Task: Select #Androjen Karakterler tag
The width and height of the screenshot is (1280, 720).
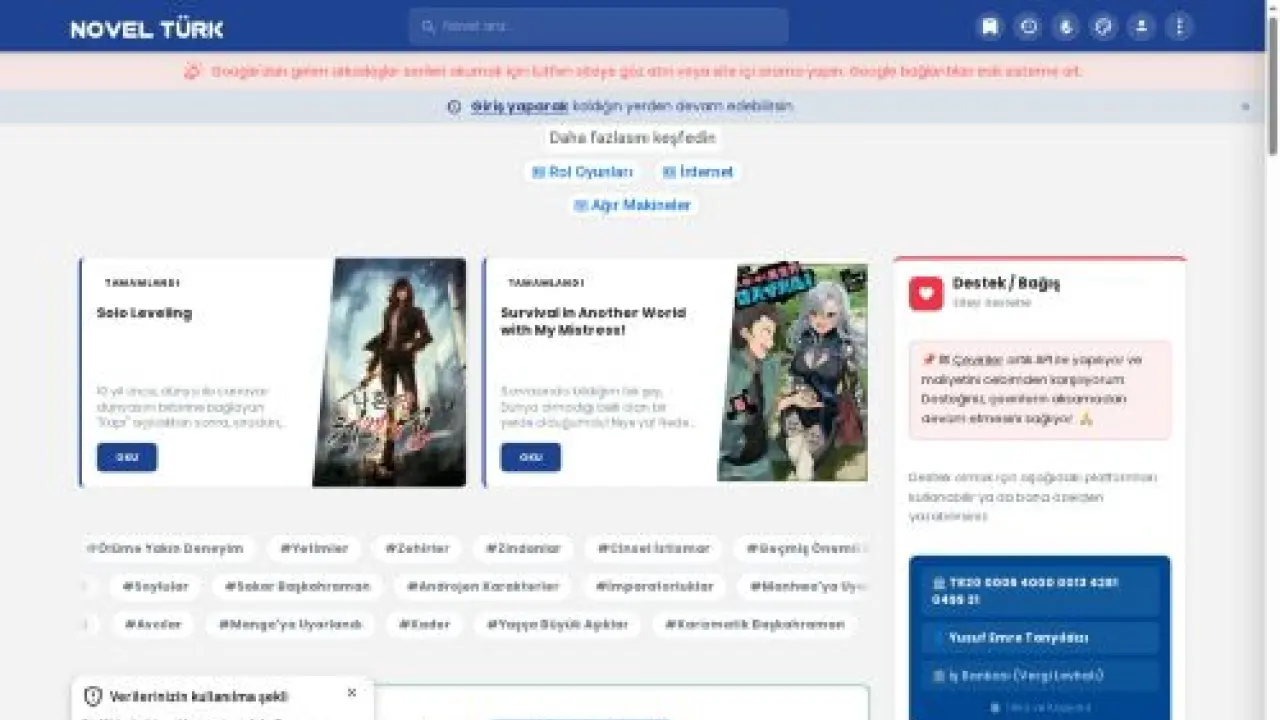Action: point(483,586)
